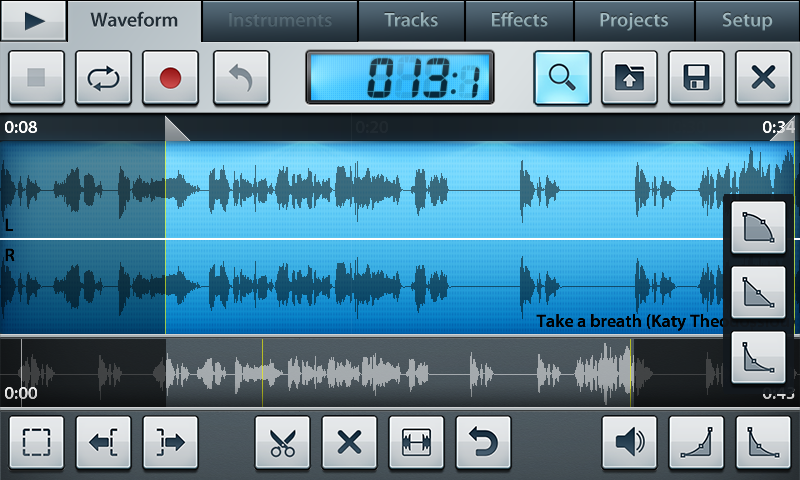Click the overview waveform strip below the editor
Viewport: 800px width, 480px height.
(400, 372)
